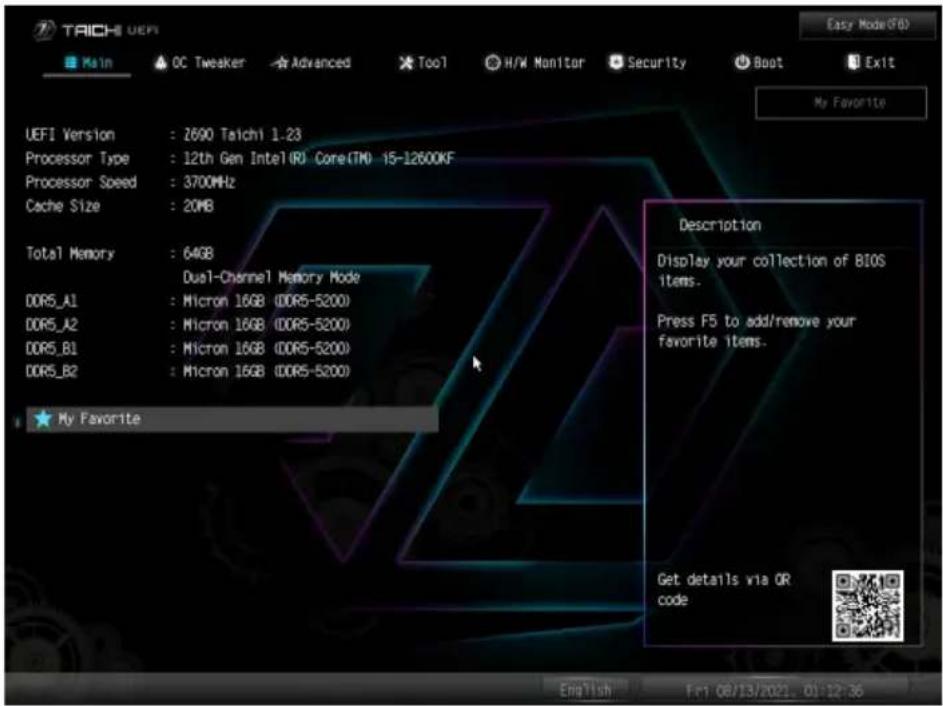Image resolution: width=943 pixels, height=706 pixels.
Task: Click the Cache Size 20MB value
Action: pyautogui.click(x=198, y=206)
